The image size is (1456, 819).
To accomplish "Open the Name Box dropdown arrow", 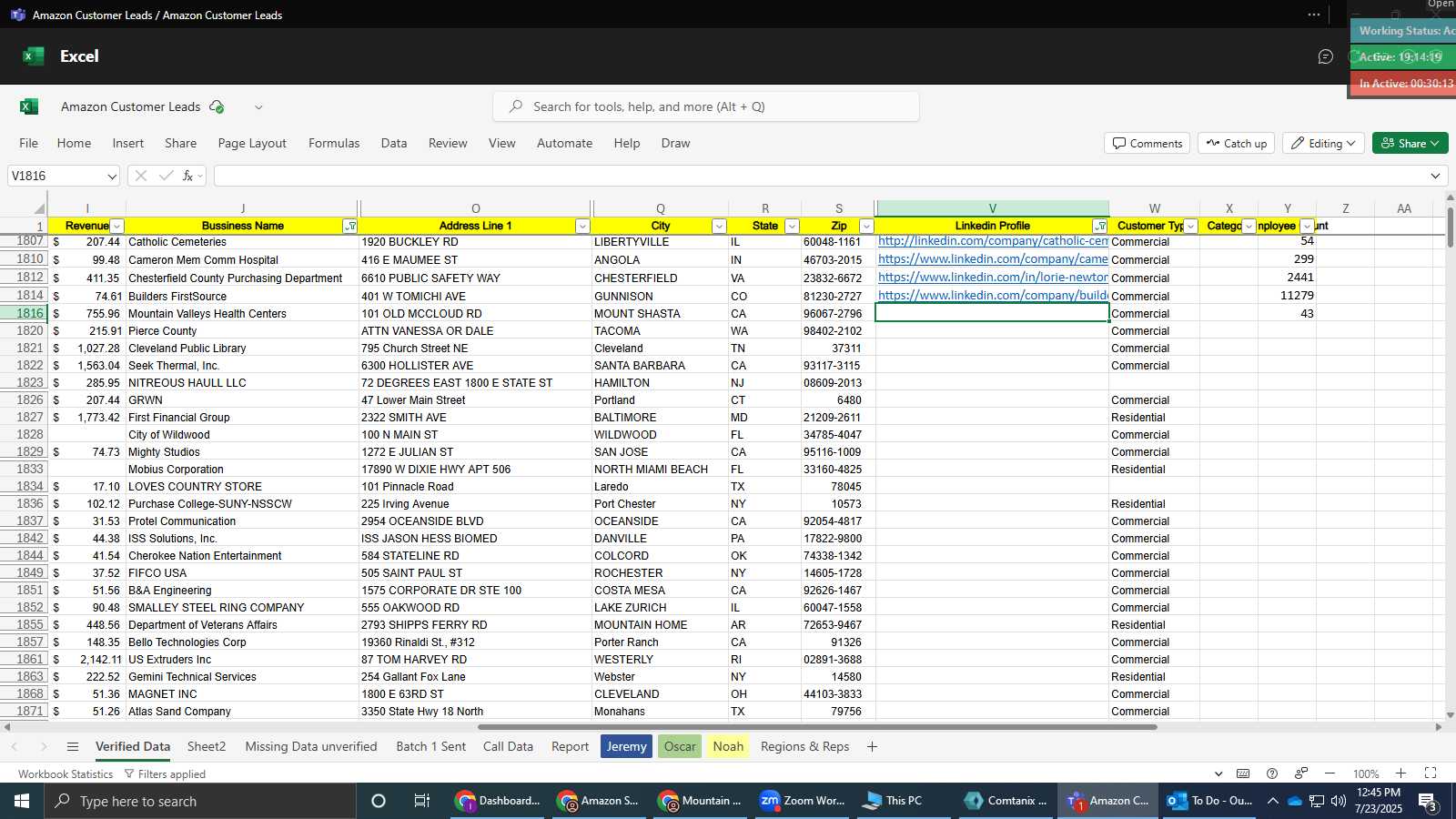I will click(112, 177).
